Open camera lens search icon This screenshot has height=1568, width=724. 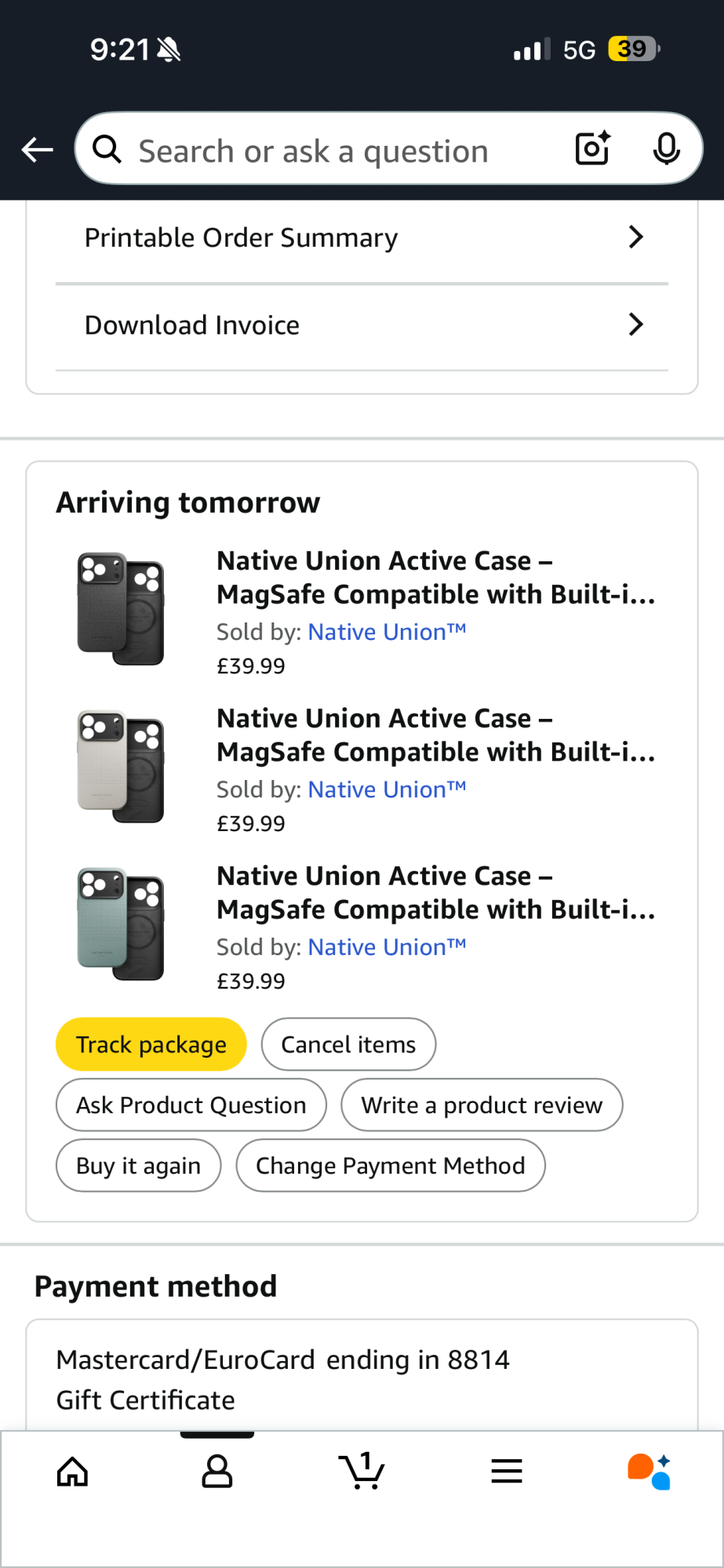click(592, 148)
